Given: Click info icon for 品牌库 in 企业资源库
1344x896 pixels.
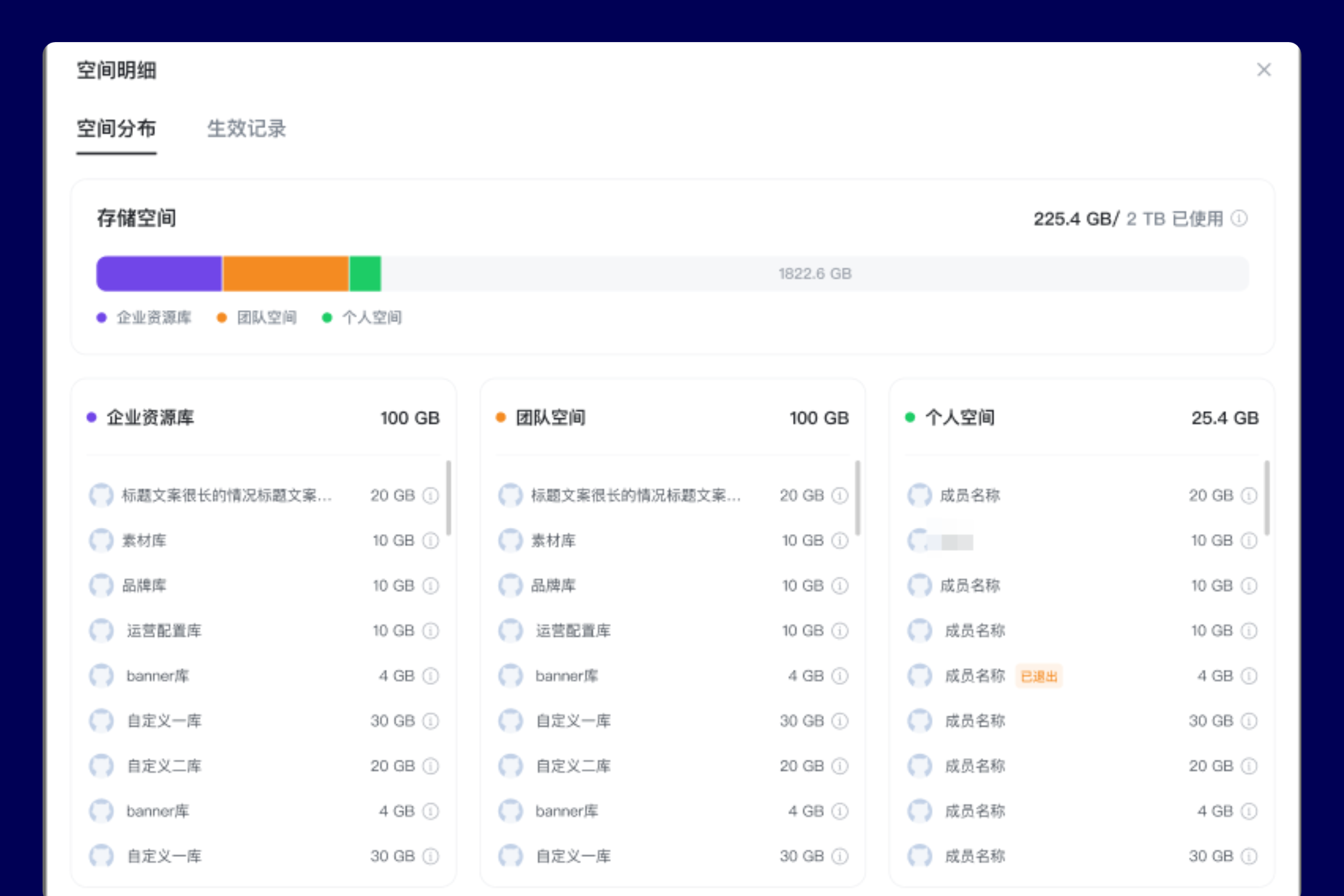Looking at the screenshot, I should point(430,586).
